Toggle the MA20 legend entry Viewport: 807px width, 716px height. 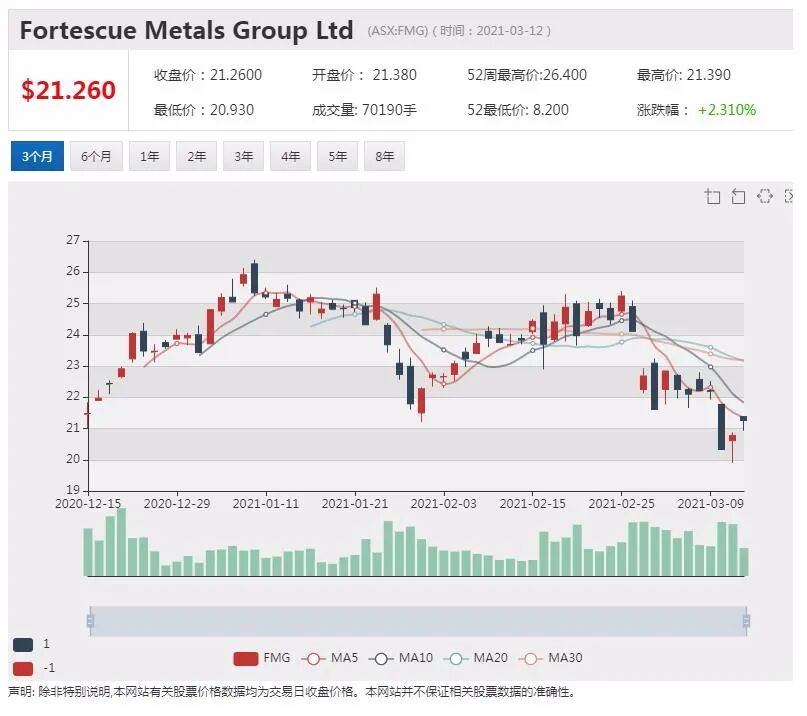point(476,658)
